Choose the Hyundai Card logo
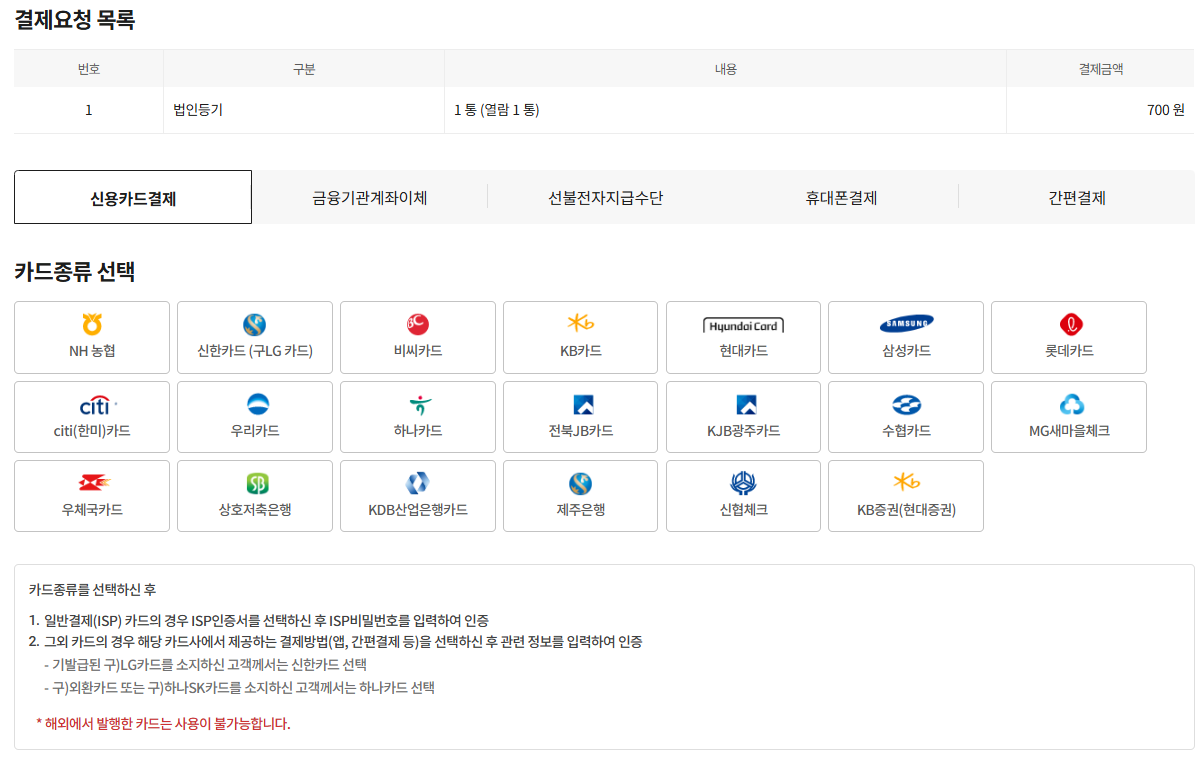This screenshot has height=757, width=1204. 744,326
